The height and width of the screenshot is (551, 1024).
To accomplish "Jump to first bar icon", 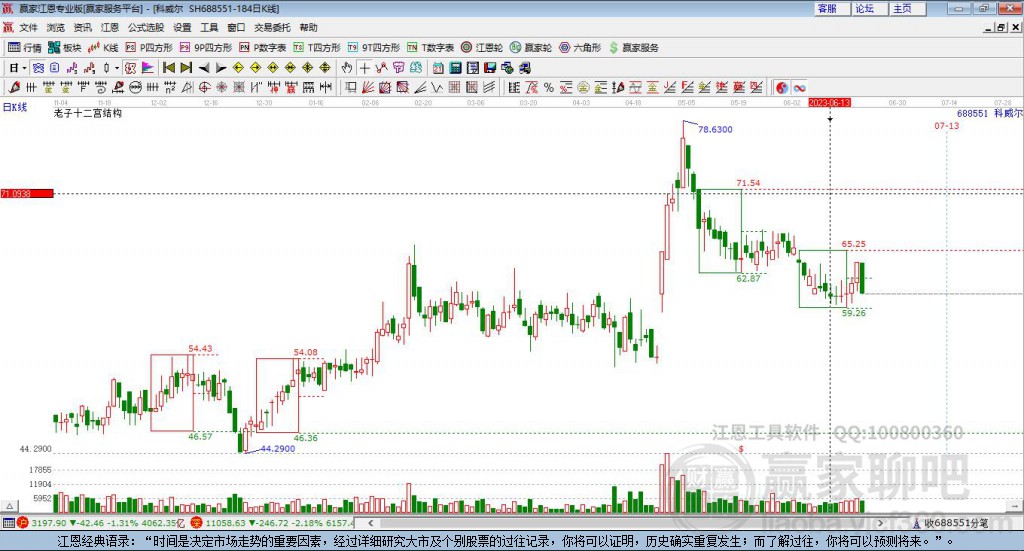I will tap(168, 68).
